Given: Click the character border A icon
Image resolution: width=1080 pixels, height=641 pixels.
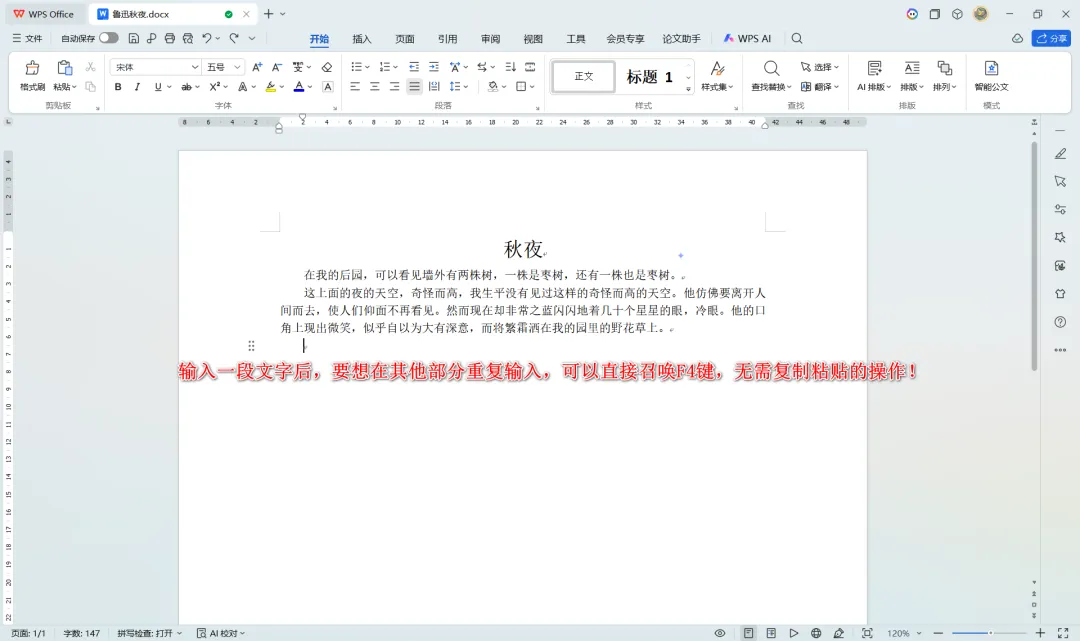Looking at the screenshot, I should [x=328, y=87].
